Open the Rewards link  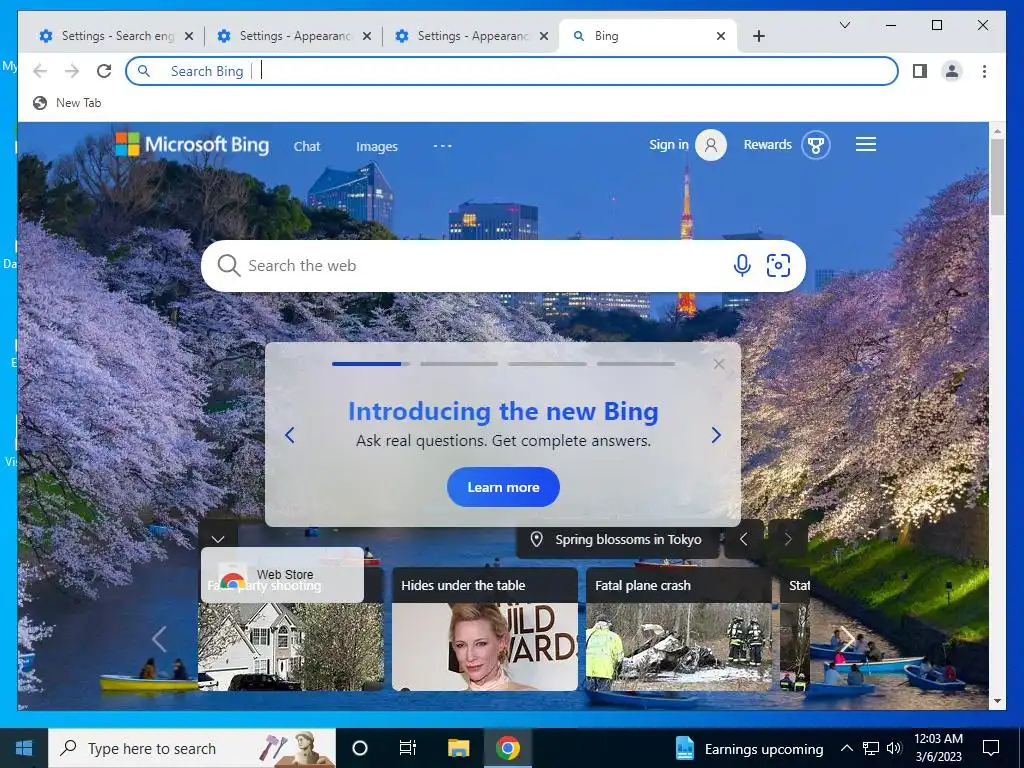(x=767, y=144)
